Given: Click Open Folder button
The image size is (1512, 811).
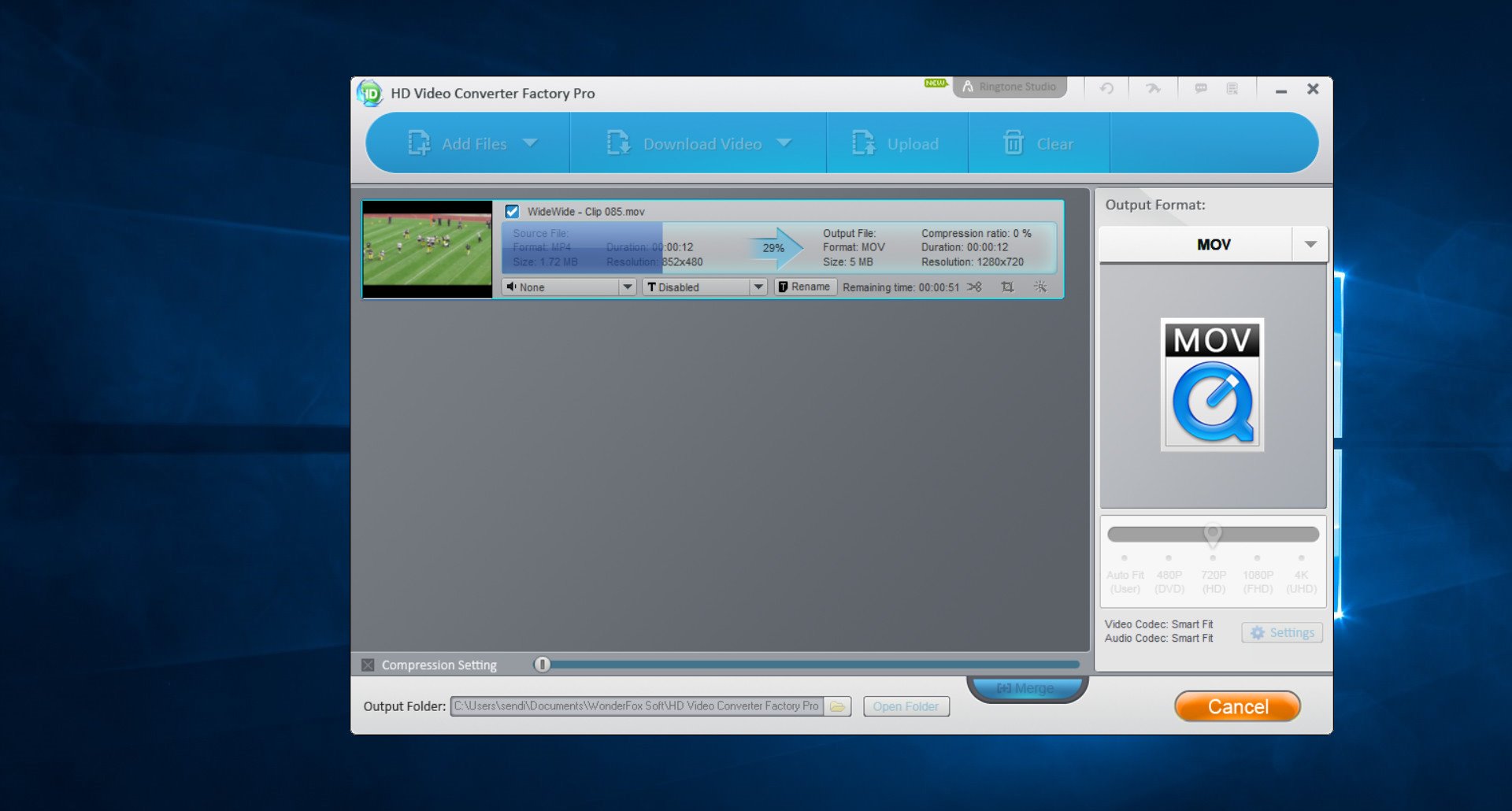Looking at the screenshot, I should pos(906,706).
